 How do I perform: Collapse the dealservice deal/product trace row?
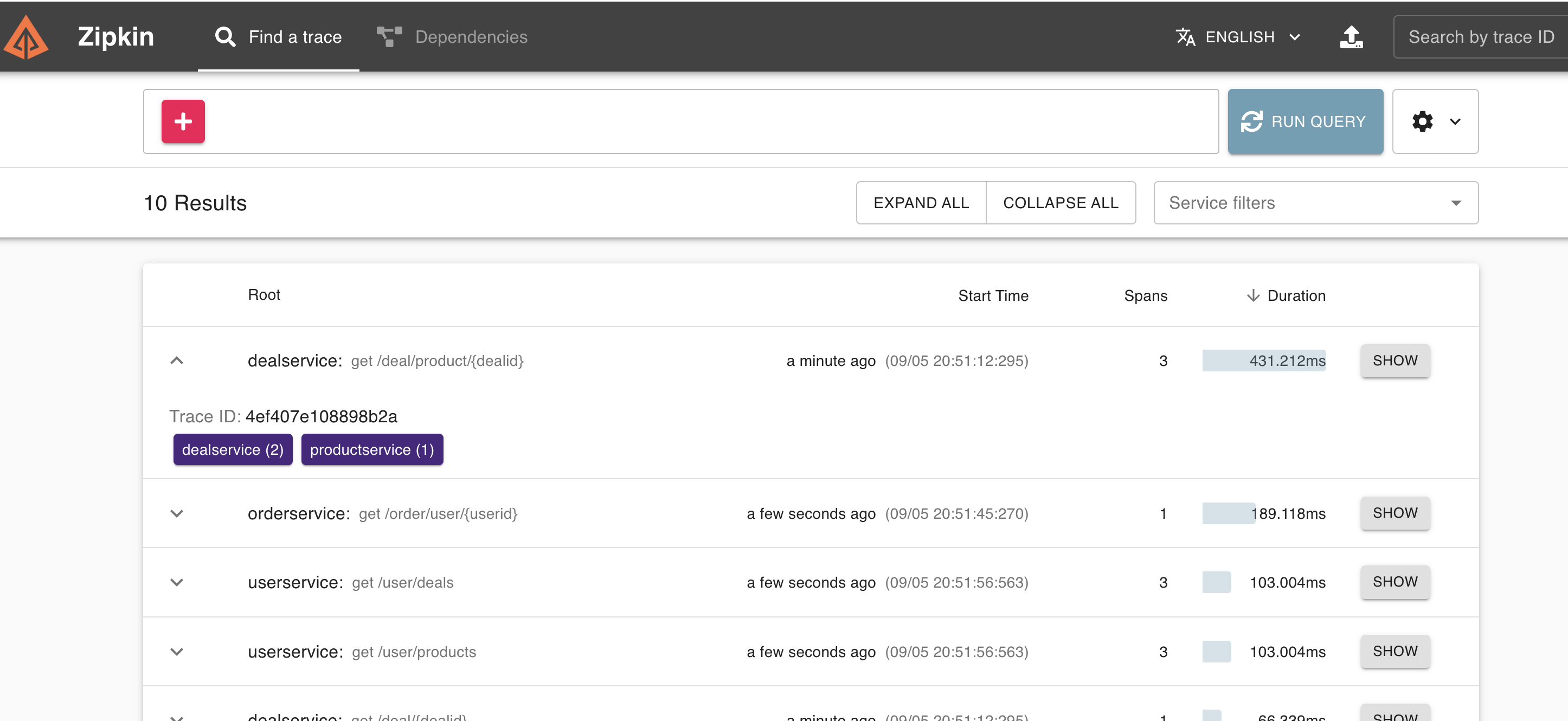point(177,361)
